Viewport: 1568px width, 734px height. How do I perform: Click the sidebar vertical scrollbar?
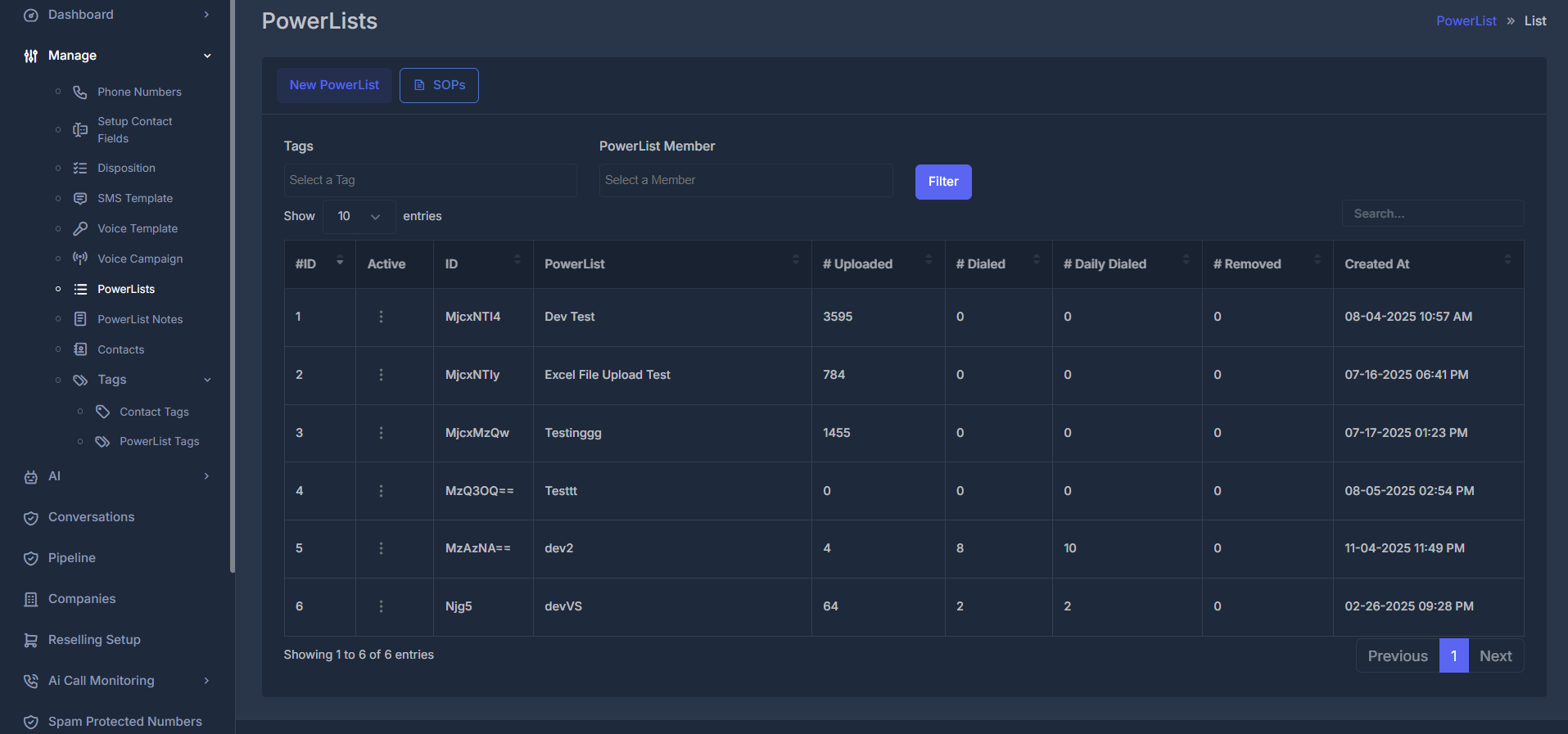click(233, 286)
